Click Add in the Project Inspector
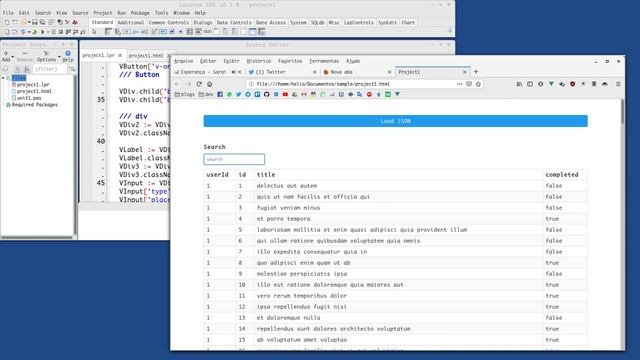 coord(6,56)
